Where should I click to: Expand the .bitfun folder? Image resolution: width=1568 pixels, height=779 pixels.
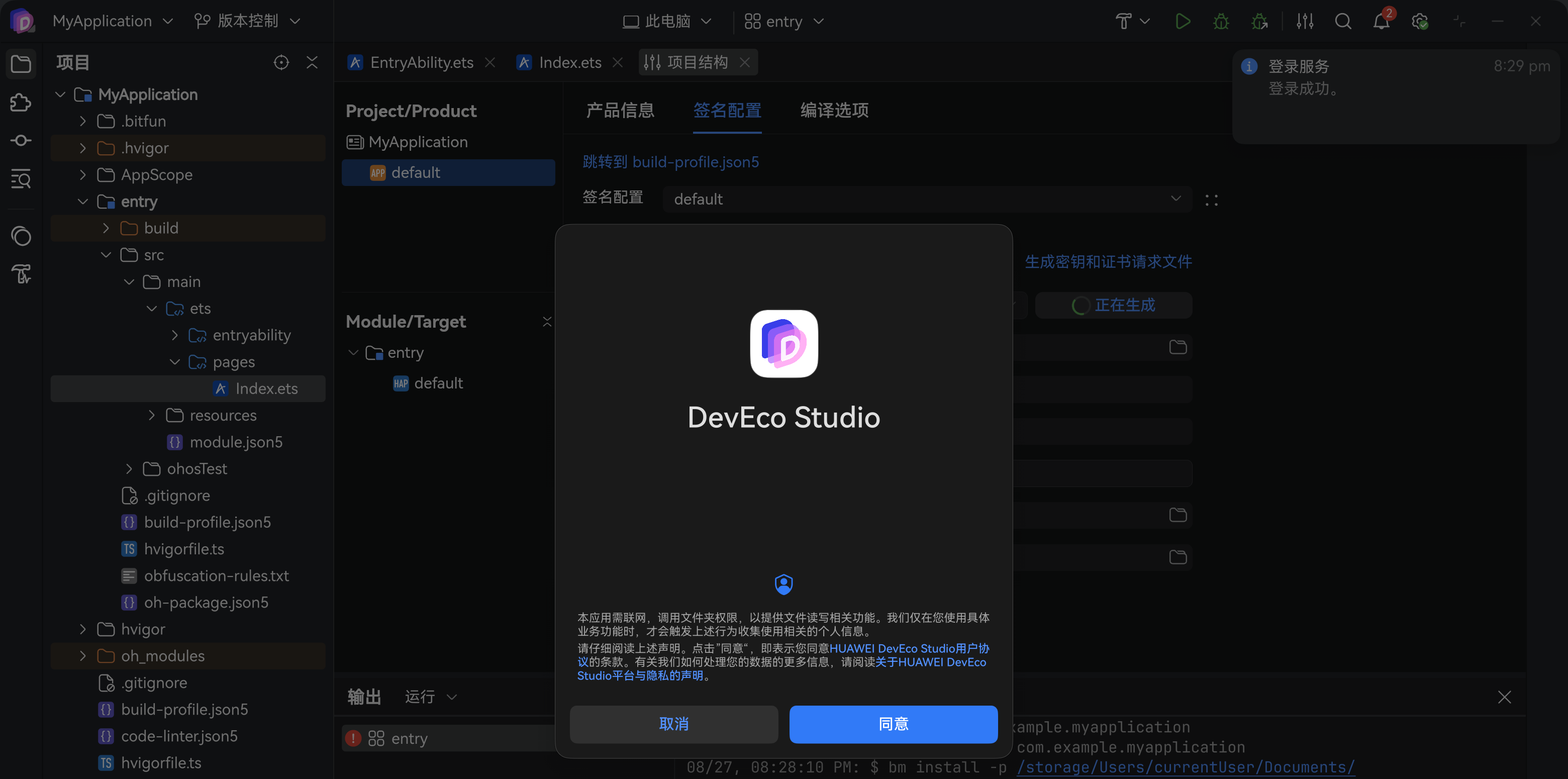point(83,121)
